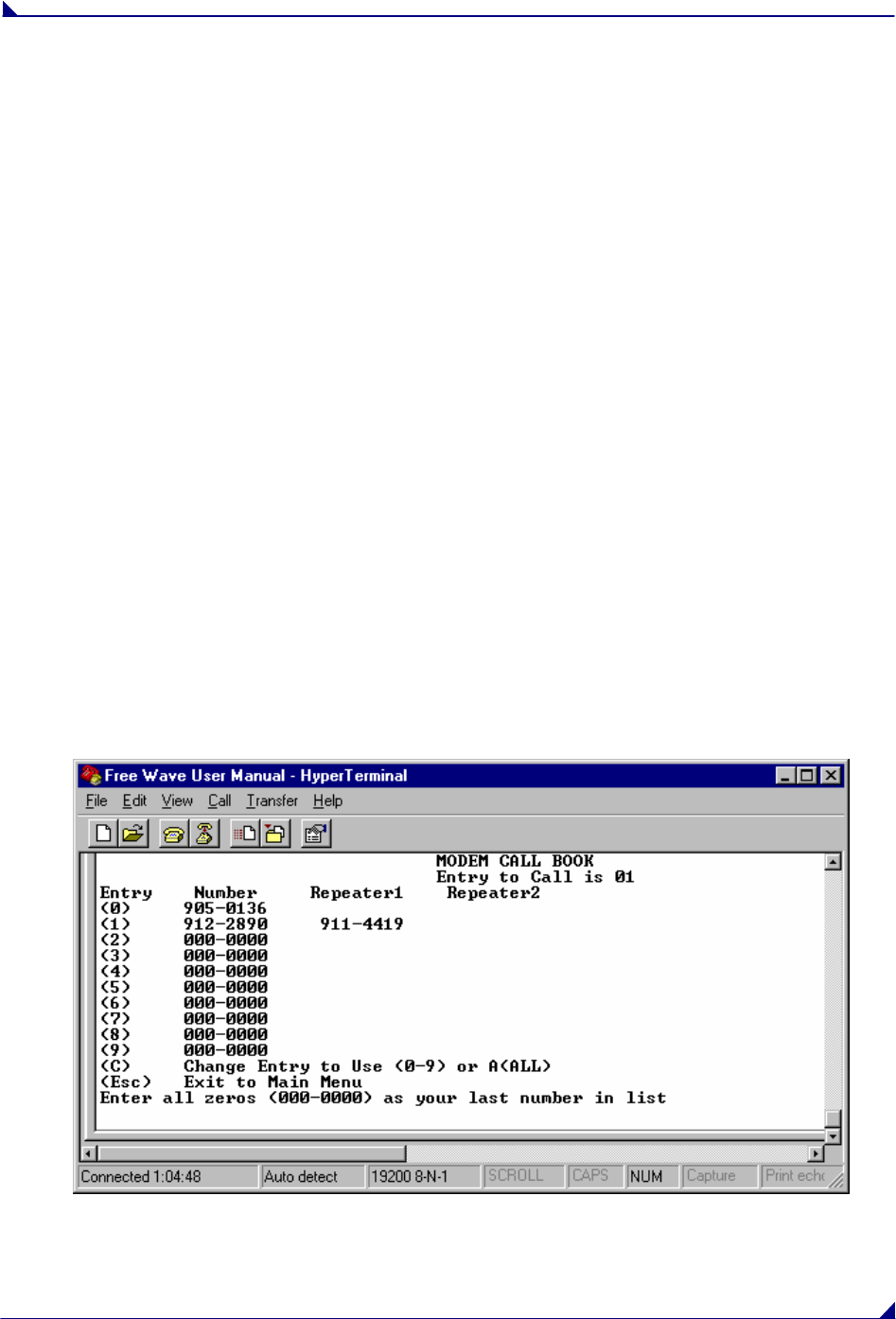Viewport: 896px width, 1319px height.
Task: Click the Repeater2 column header
Action: (x=493, y=892)
